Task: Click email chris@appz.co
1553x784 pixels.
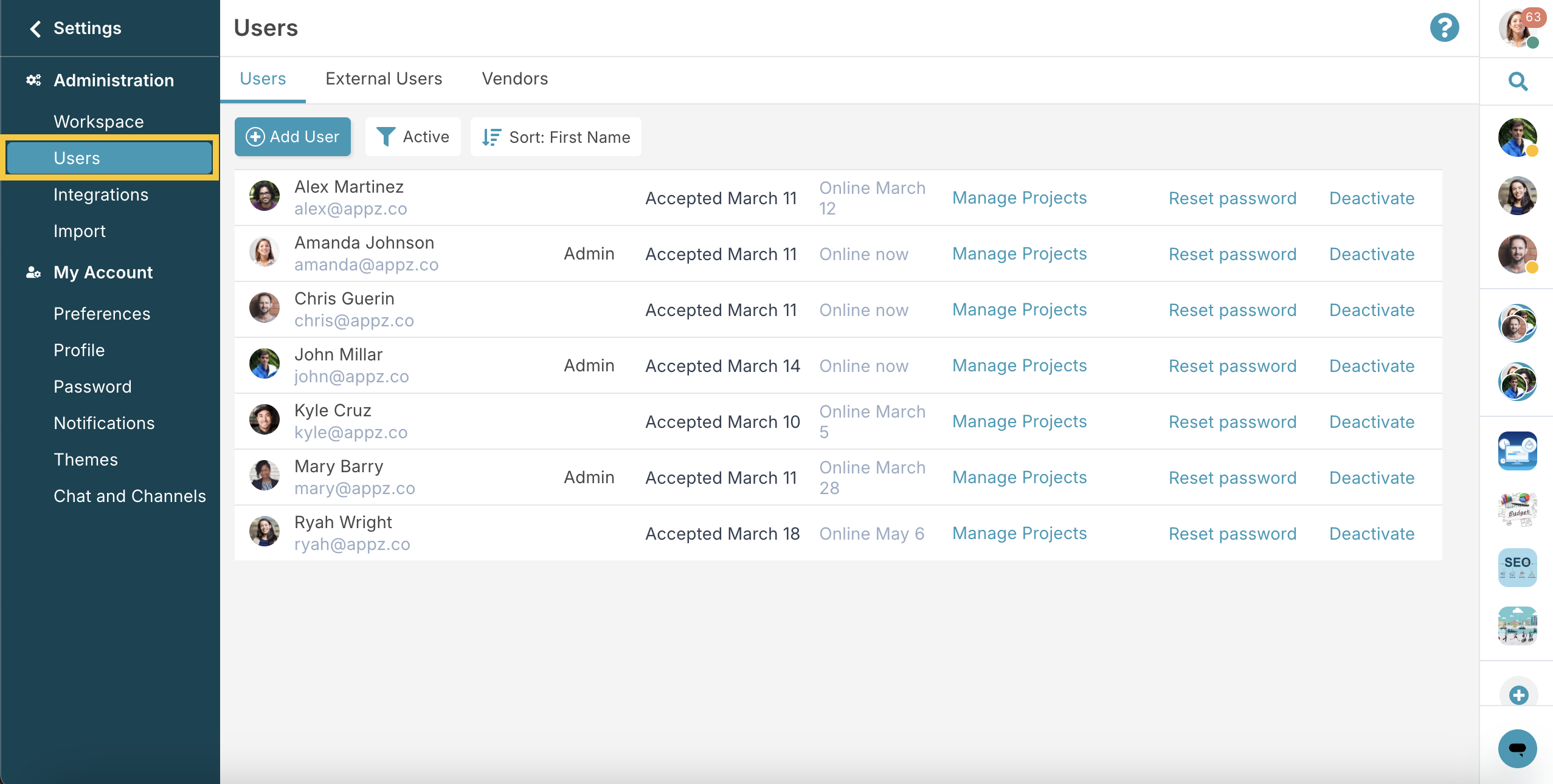Action: pos(354,320)
